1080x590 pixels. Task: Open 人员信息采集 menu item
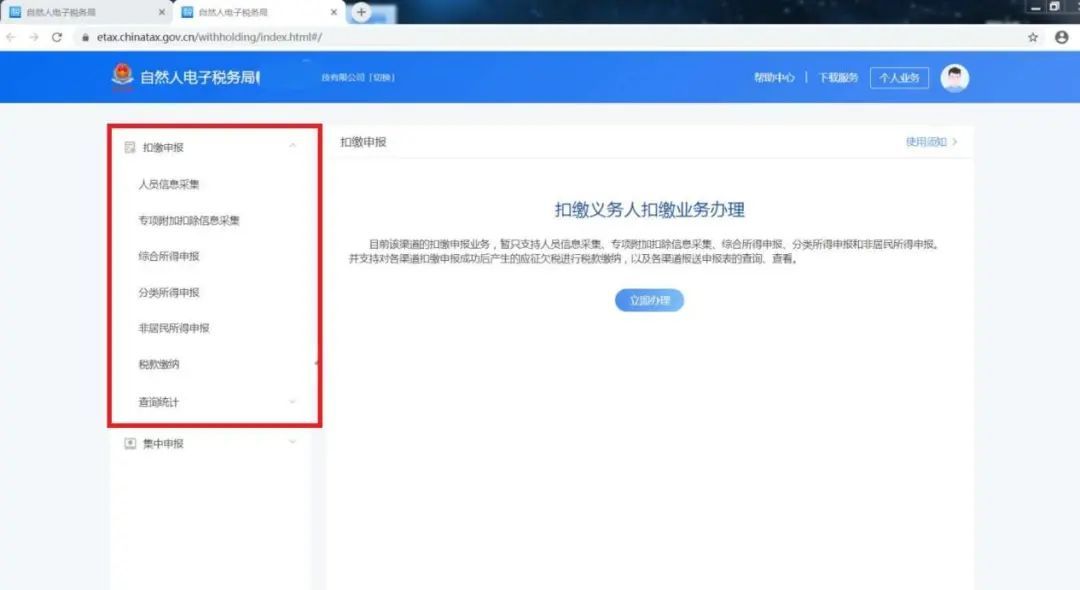pos(169,185)
